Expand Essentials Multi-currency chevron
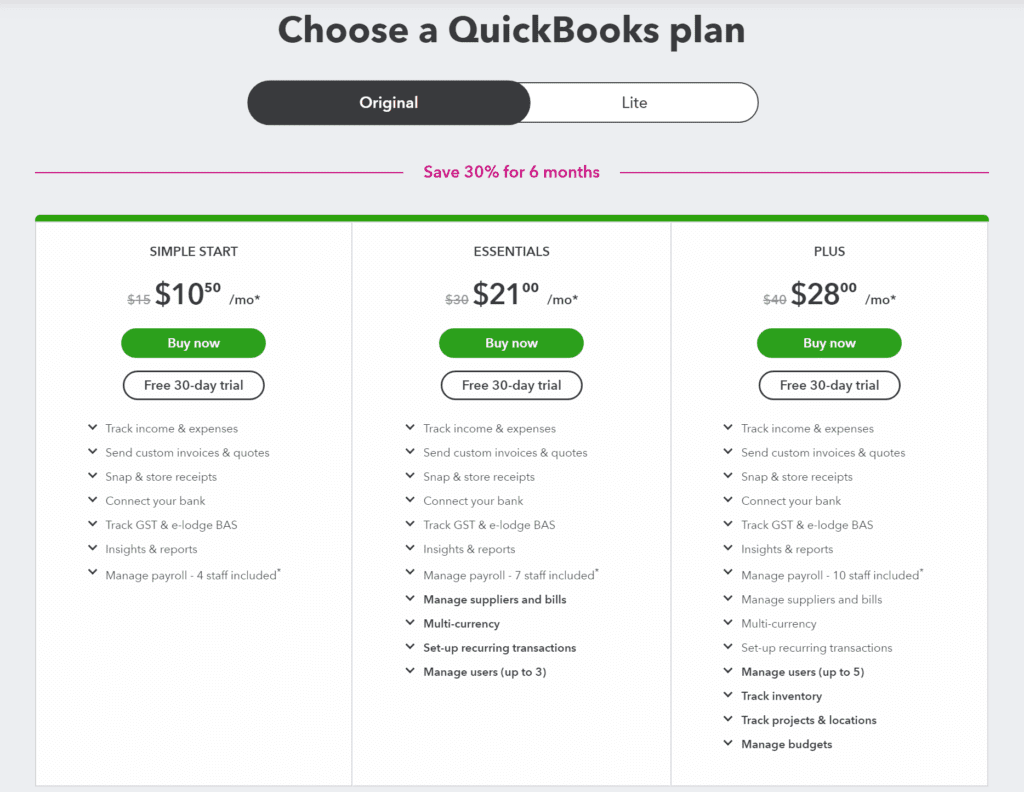Screen dimensions: 1024x792 pyautogui.click(x=410, y=623)
